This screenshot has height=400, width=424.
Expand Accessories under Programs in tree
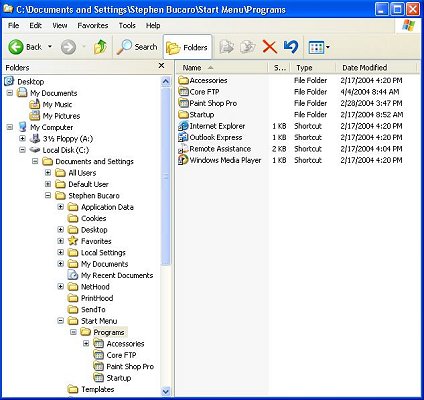click(x=86, y=343)
